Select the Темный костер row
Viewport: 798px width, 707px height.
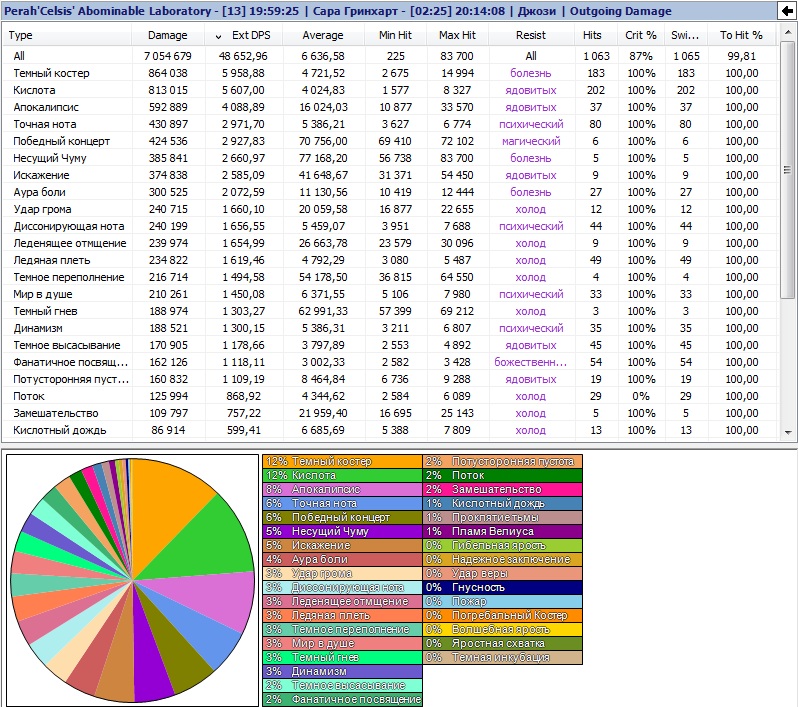(390, 73)
